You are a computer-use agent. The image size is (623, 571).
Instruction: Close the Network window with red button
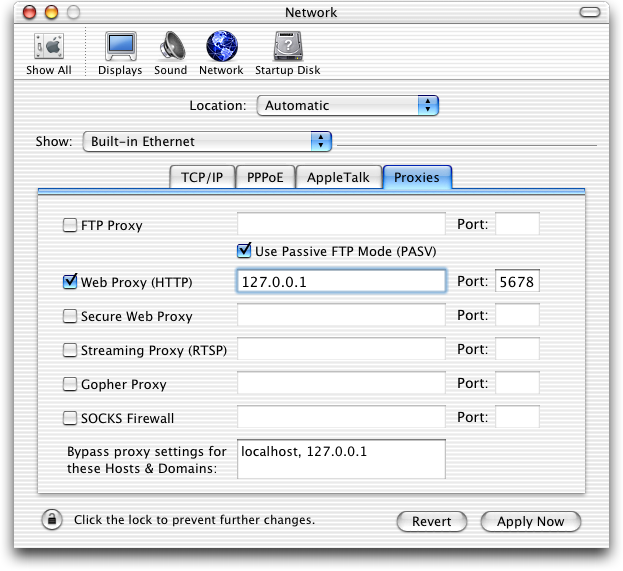click(x=29, y=12)
